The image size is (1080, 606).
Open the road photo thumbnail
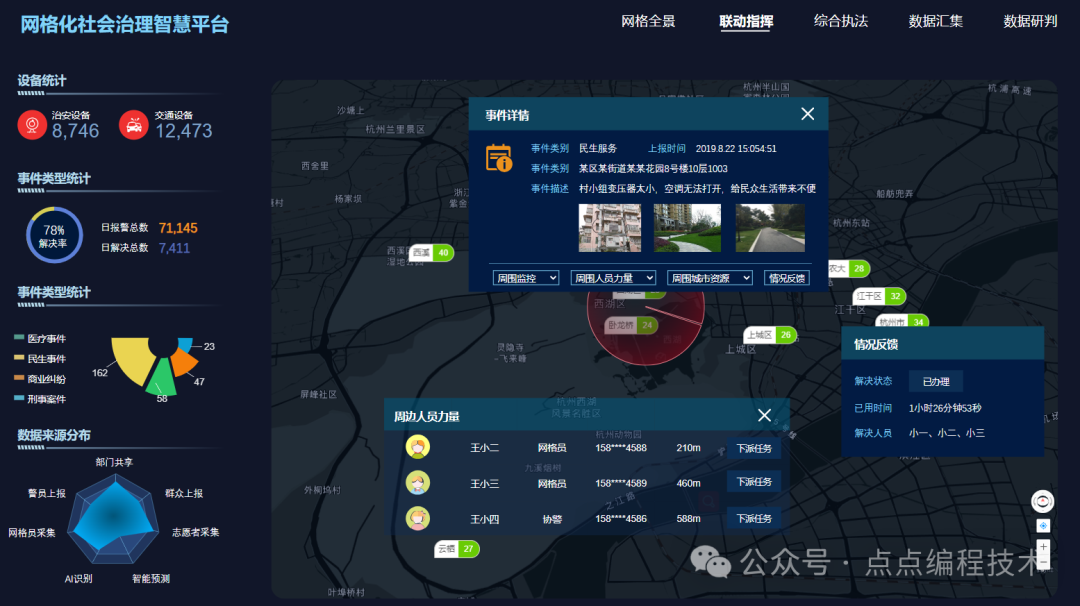tap(769, 227)
